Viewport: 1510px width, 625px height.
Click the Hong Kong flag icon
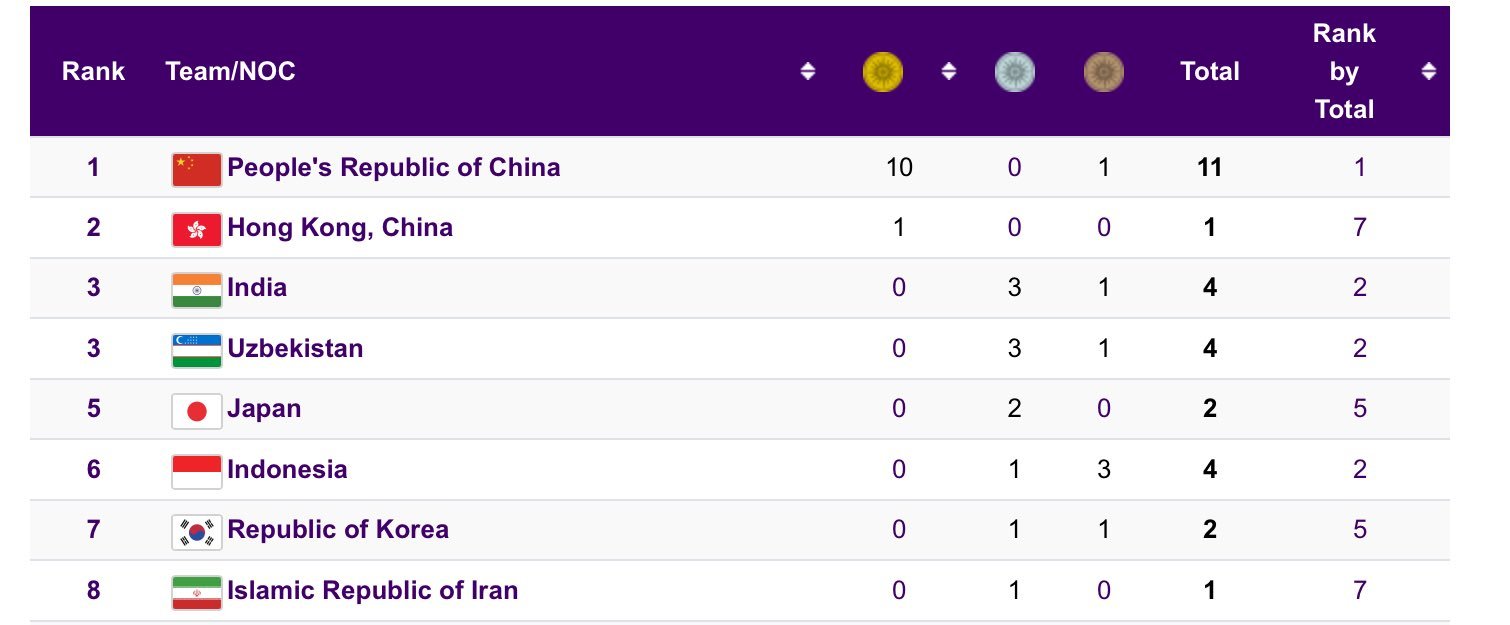(196, 229)
